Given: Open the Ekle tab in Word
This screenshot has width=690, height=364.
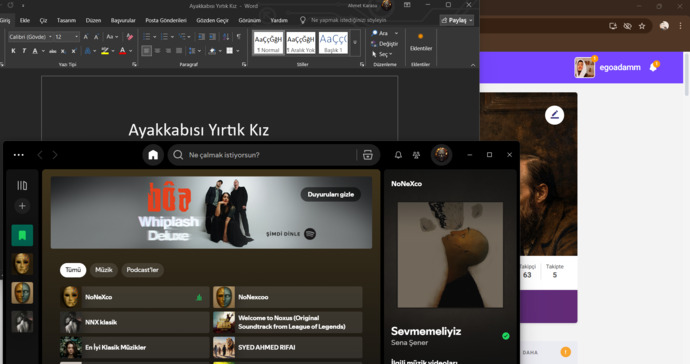Looking at the screenshot, I should [x=25, y=20].
